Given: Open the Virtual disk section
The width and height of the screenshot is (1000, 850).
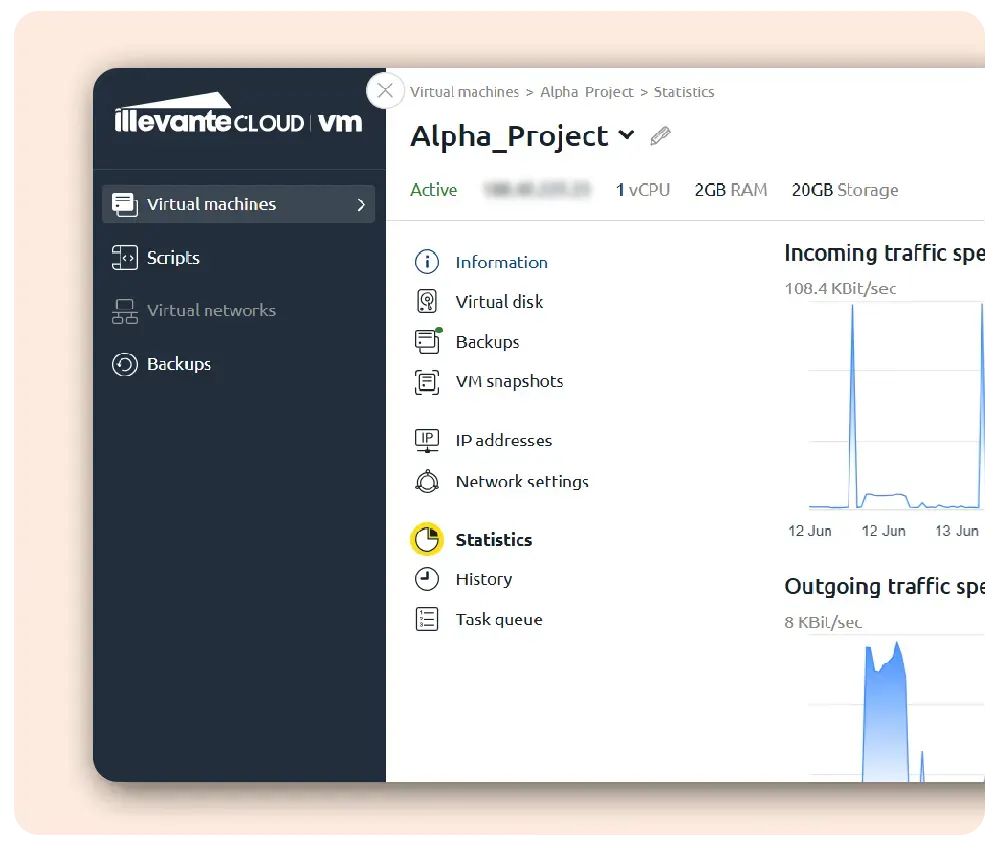Looking at the screenshot, I should coord(499,302).
